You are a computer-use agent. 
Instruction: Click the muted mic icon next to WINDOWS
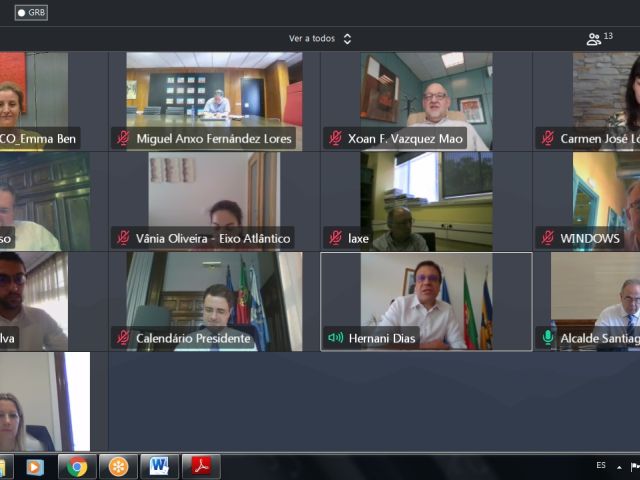point(548,238)
